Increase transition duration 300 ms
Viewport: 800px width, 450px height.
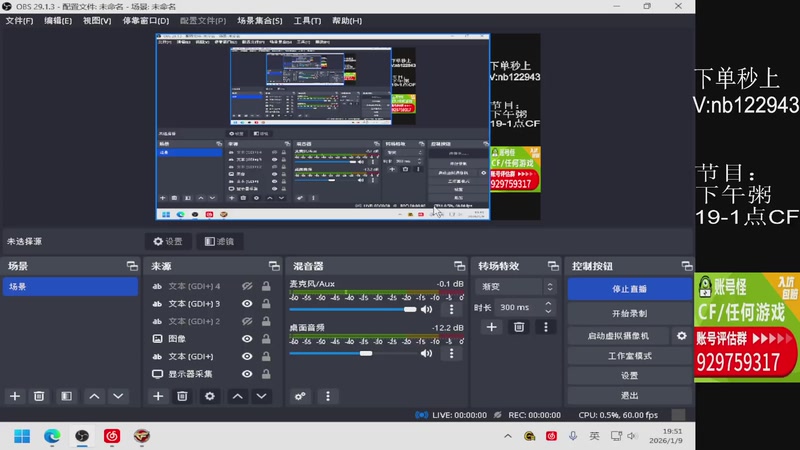point(548,304)
